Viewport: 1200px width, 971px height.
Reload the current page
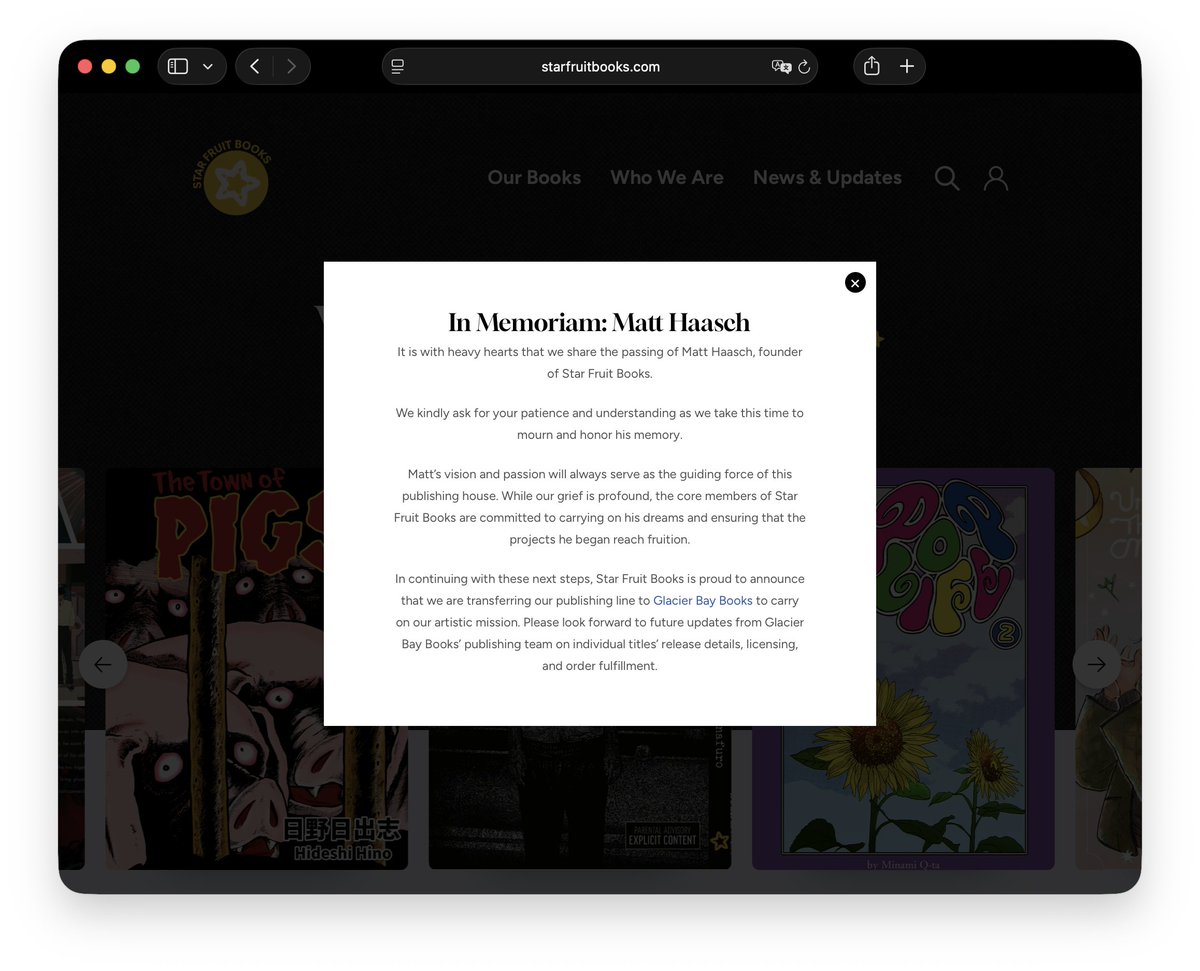(804, 67)
